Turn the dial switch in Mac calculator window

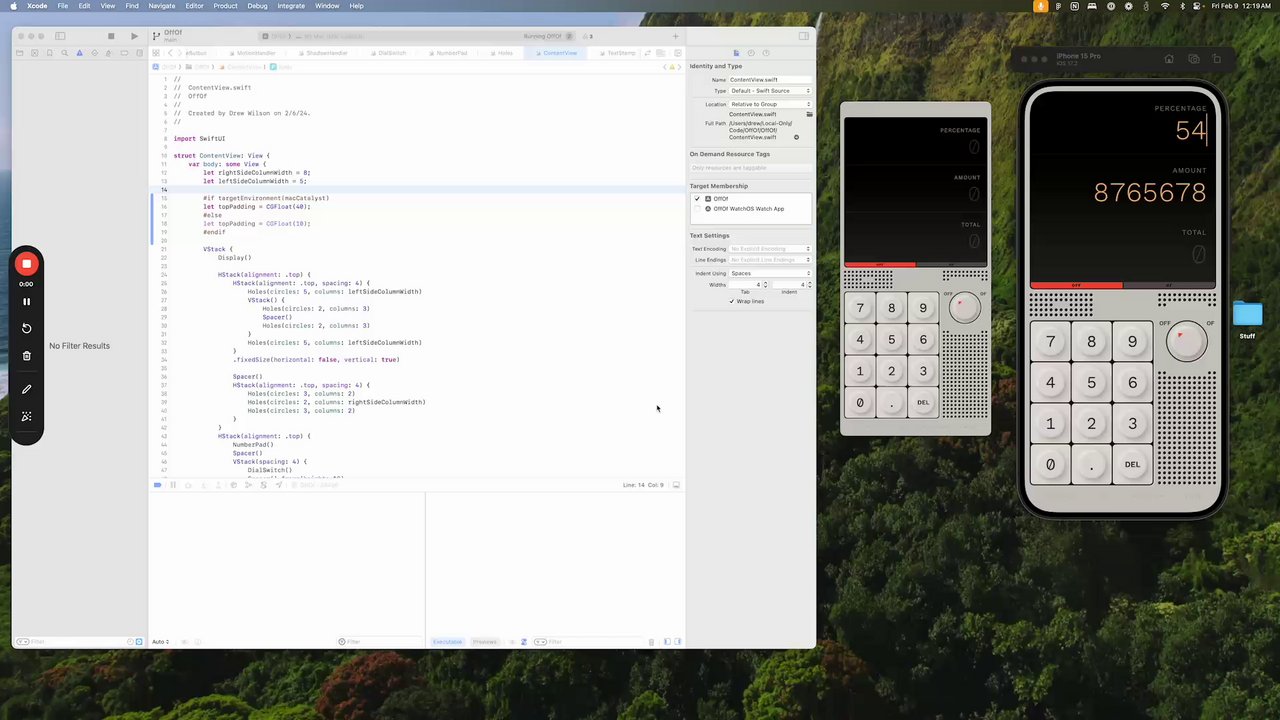pos(965,308)
